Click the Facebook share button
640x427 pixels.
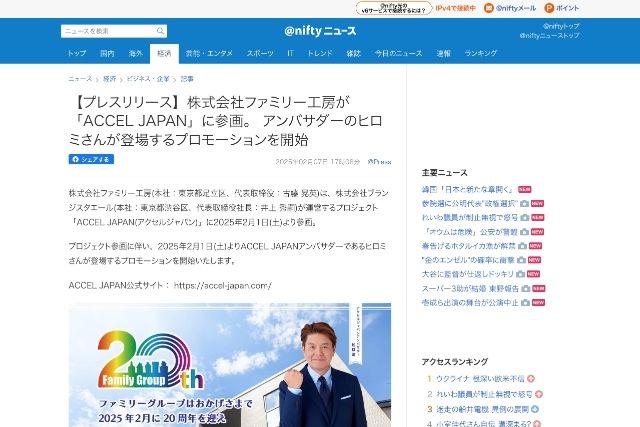(91, 159)
